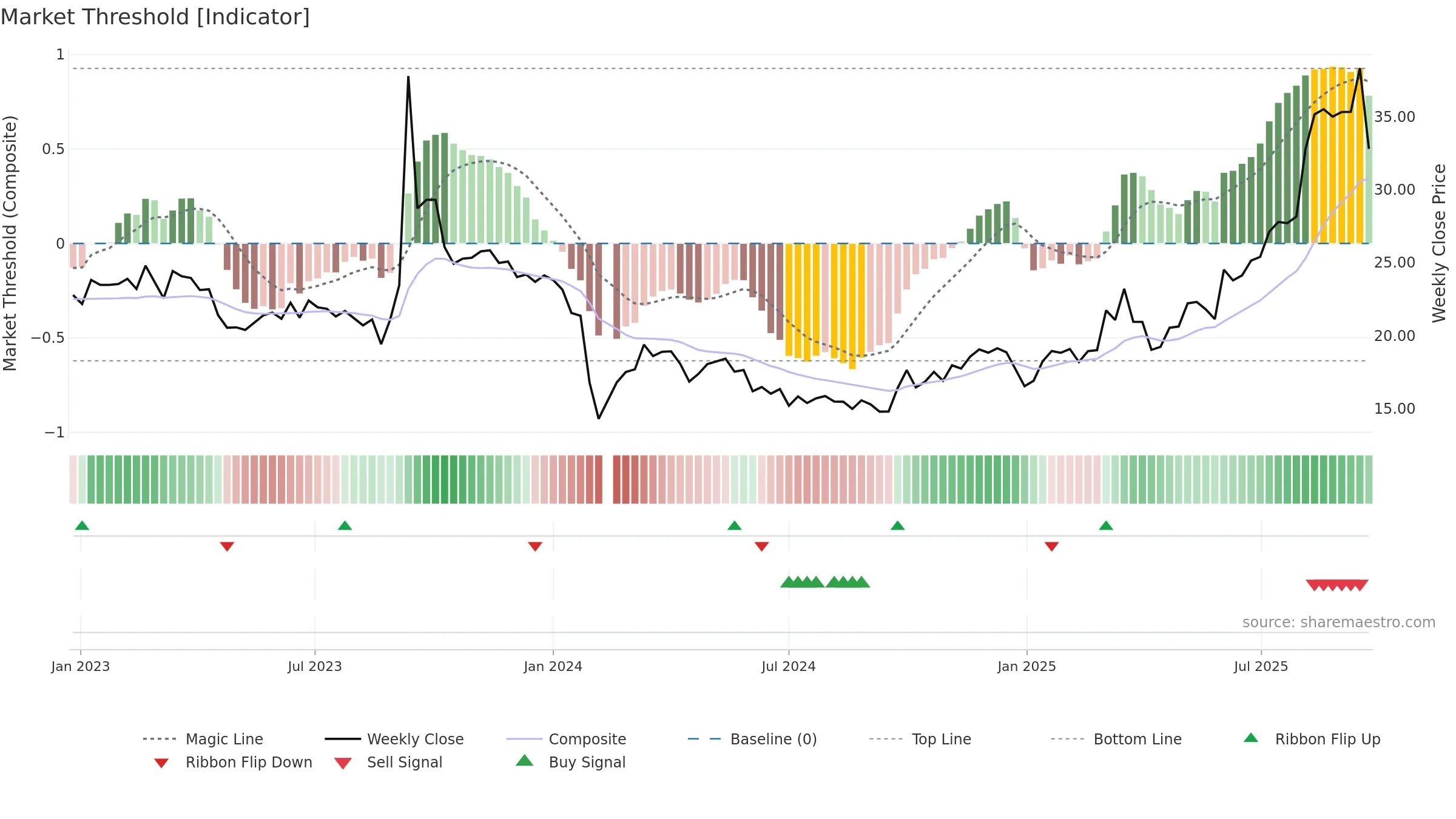Click the ribbon flip down marker between Jan and Jul 2023
Viewport: 1456px width, 819px height.
click(227, 547)
